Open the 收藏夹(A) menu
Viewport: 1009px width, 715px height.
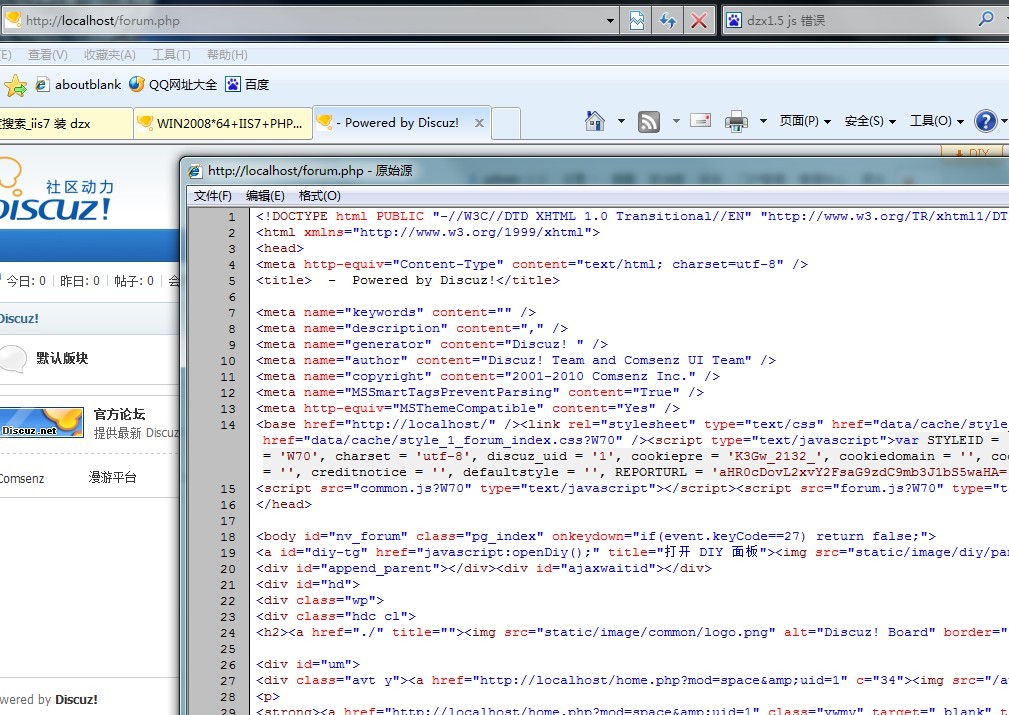tap(110, 55)
